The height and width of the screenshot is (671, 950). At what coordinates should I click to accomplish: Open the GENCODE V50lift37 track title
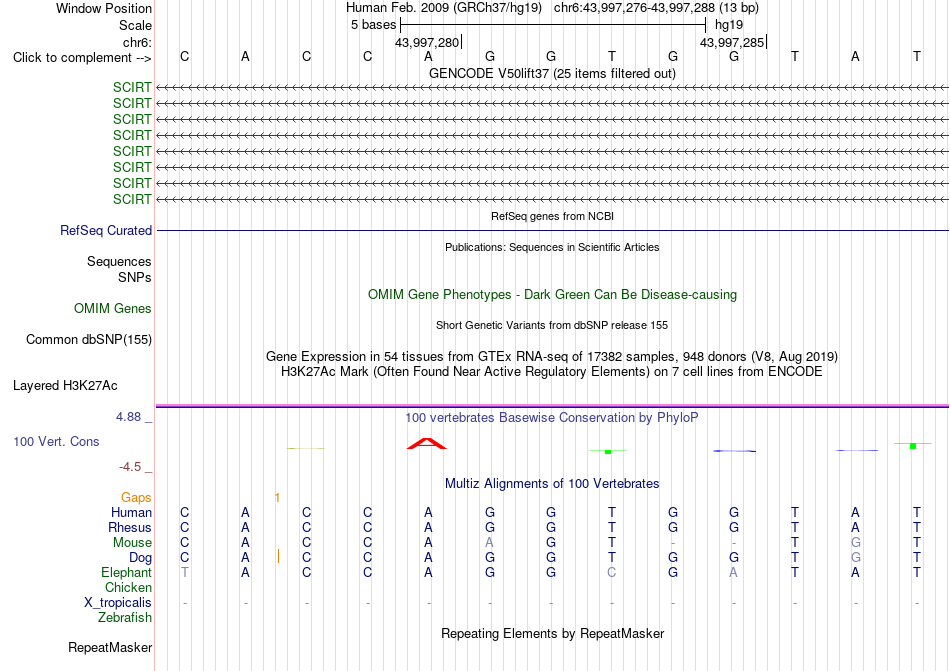click(x=552, y=73)
